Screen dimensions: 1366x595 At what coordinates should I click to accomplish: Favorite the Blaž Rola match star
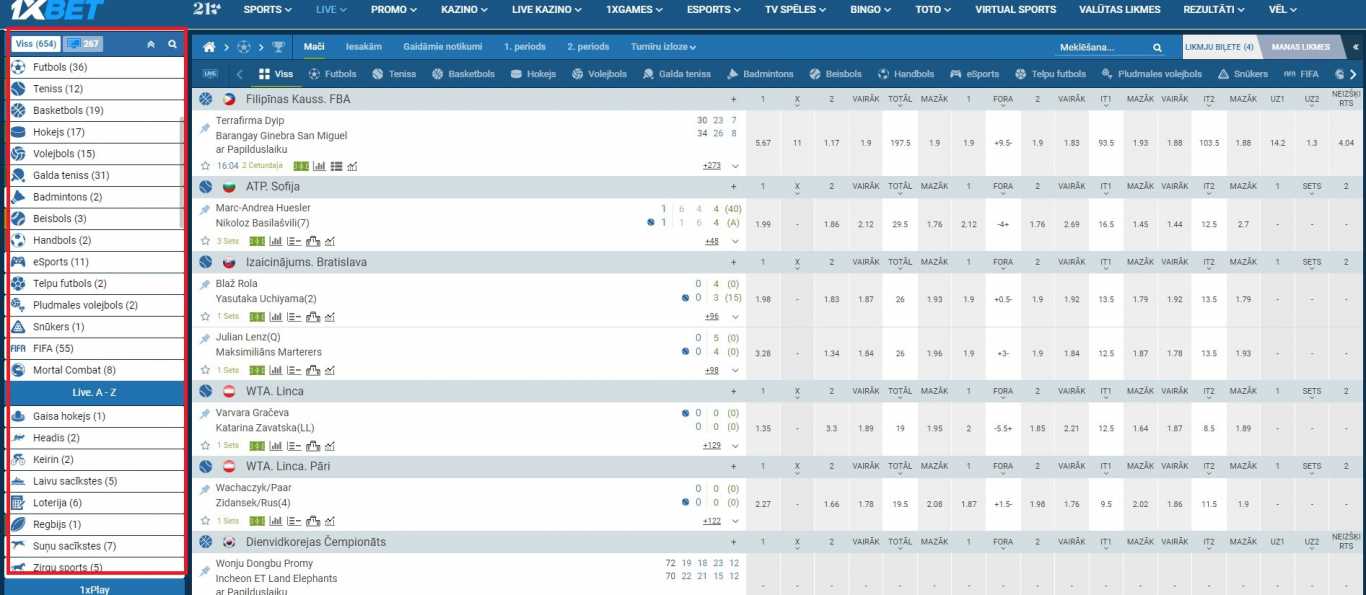(206, 316)
